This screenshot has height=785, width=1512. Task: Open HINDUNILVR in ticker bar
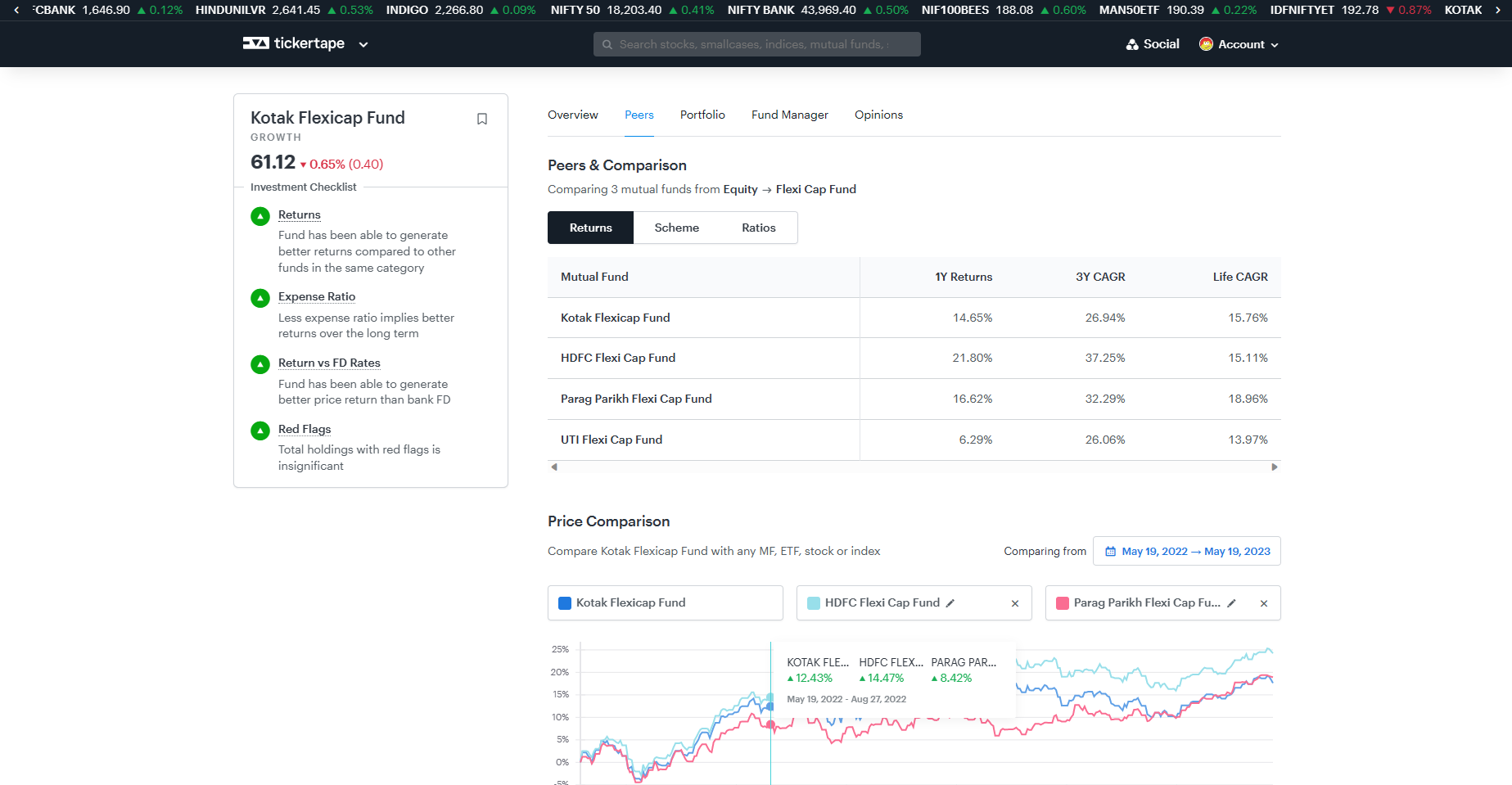284,10
